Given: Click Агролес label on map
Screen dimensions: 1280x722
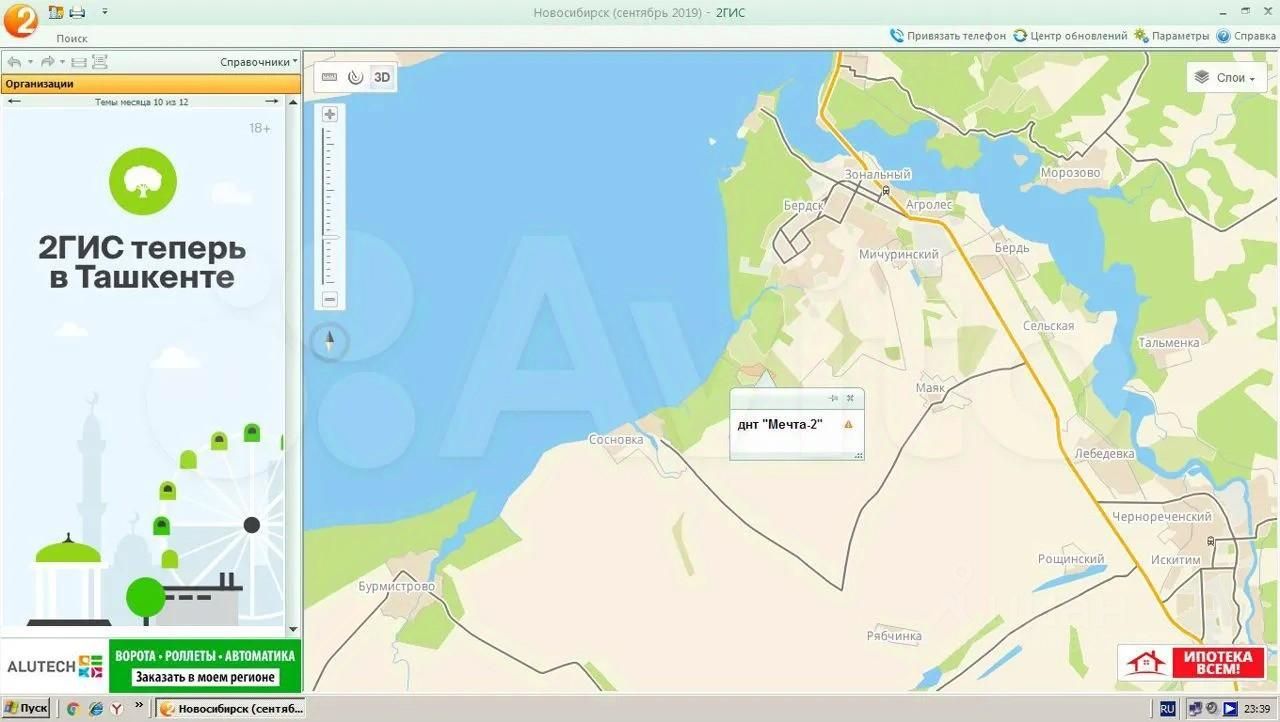Looking at the screenshot, I should [x=929, y=204].
